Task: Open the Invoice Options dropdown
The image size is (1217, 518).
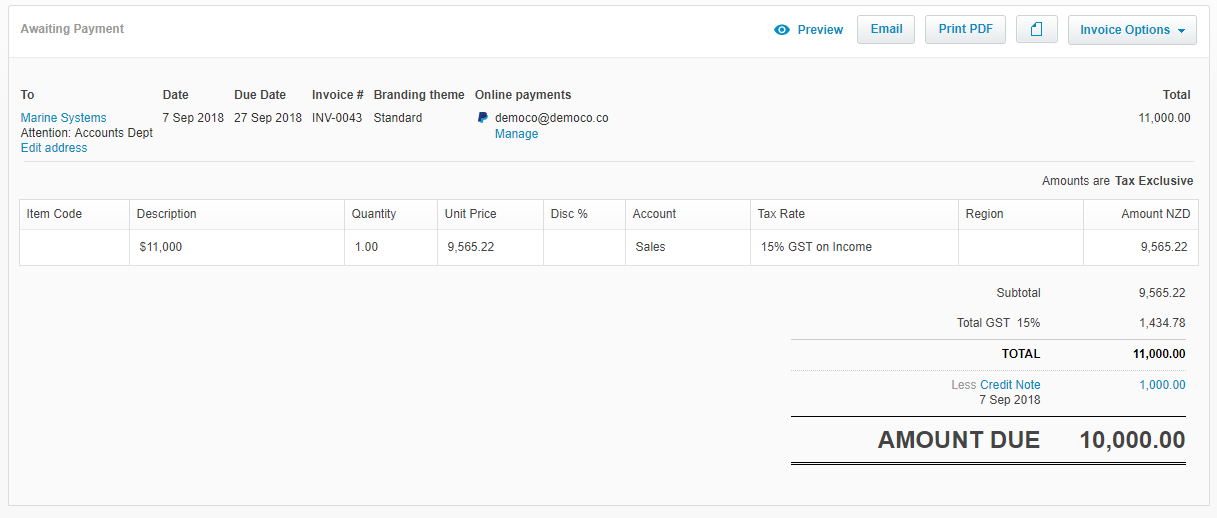Action: click(x=1132, y=30)
